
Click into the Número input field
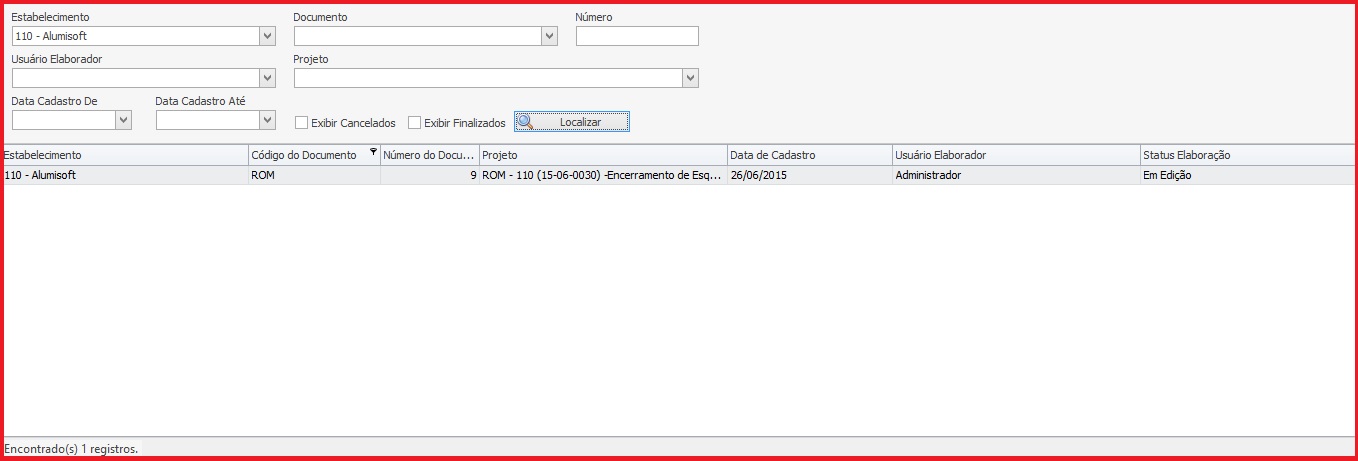click(637, 36)
